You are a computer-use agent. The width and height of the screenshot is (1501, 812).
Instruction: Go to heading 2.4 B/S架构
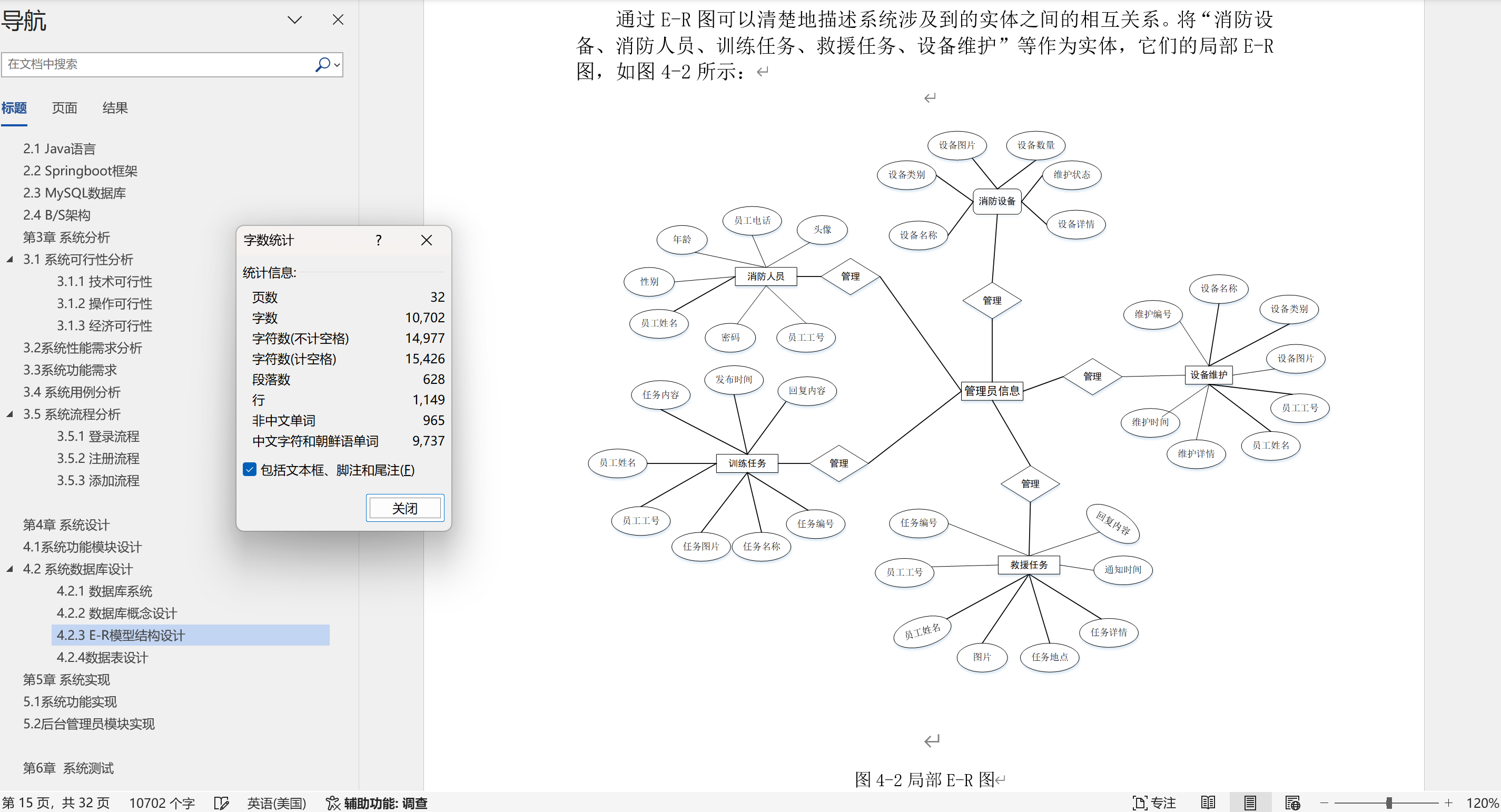click(x=56, y=215)
